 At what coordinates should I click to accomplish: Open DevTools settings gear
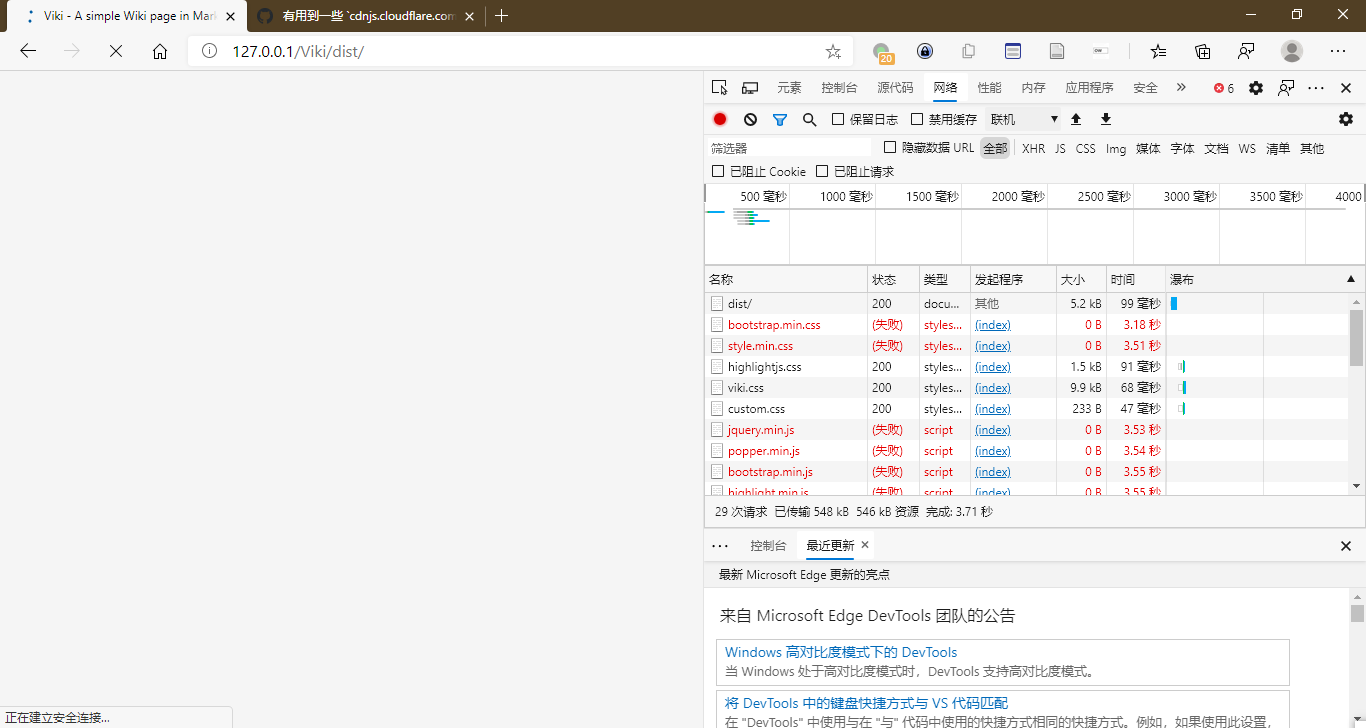(x=1256, y=87)
